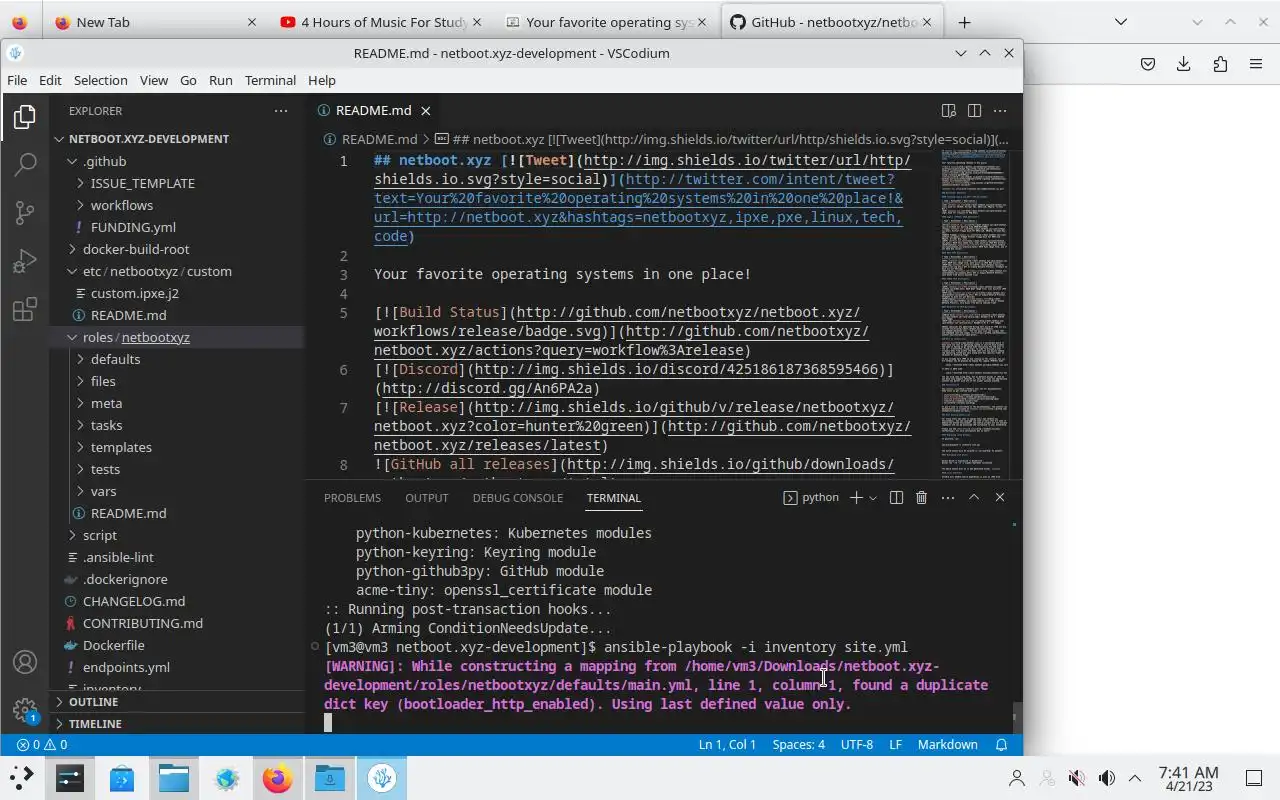Change end of line sequence LF
Image resolution: width=1280 pixels, height=800 pixels.
pos(895,745)
